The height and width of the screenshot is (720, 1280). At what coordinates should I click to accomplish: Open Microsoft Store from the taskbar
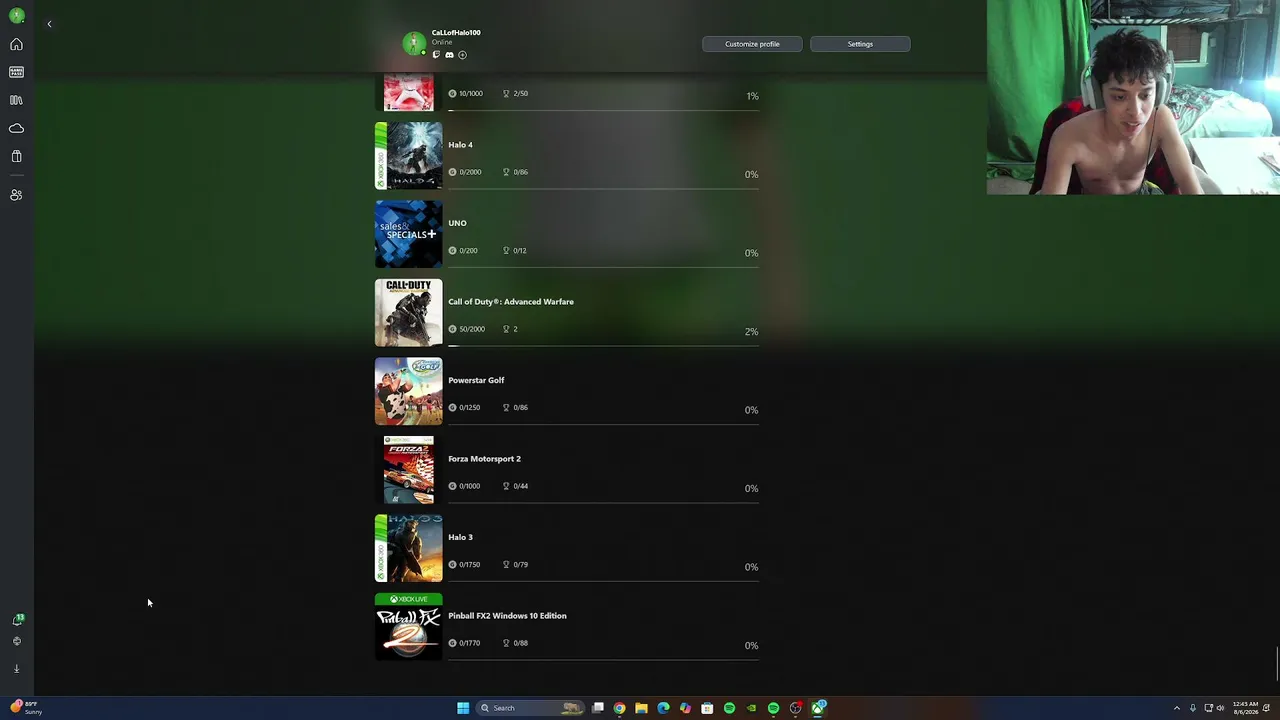click(x=707, y=708)
